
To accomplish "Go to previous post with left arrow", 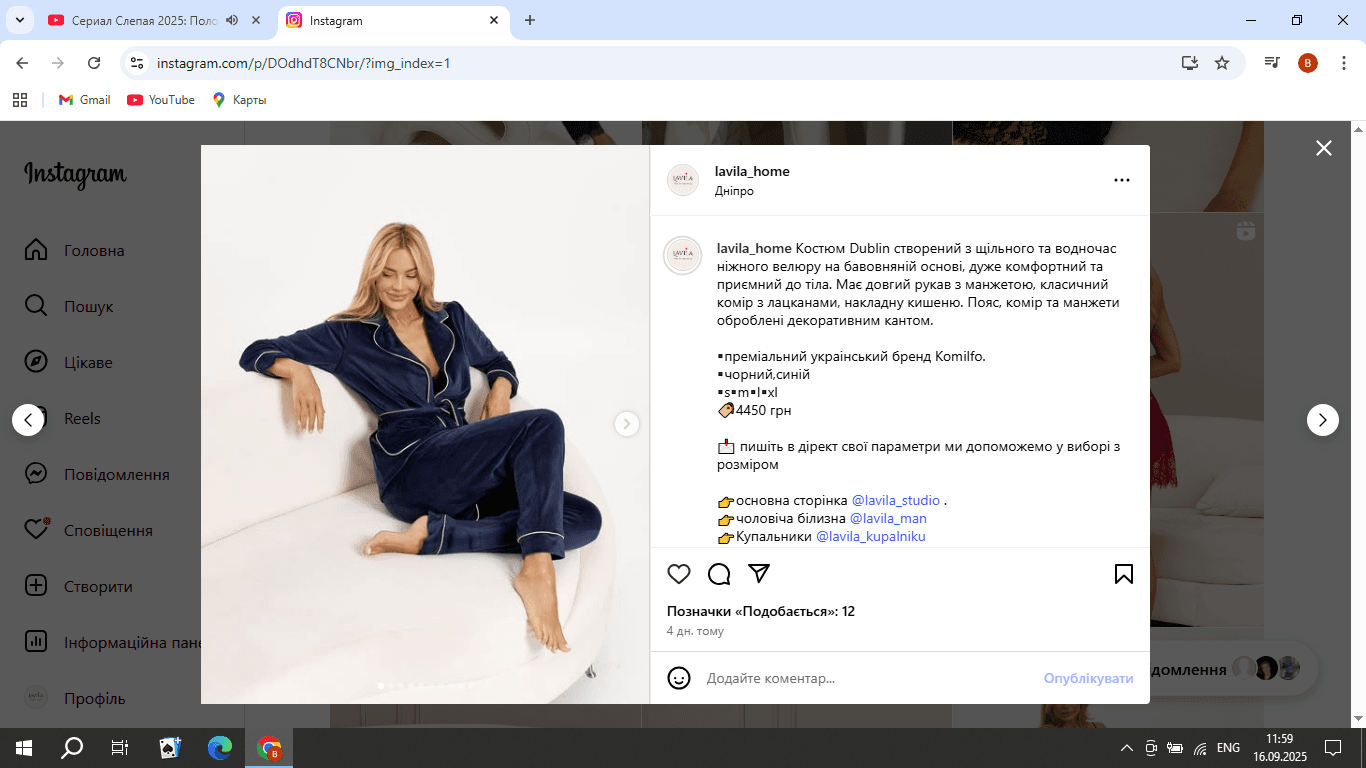I will (x=28, y=419).
